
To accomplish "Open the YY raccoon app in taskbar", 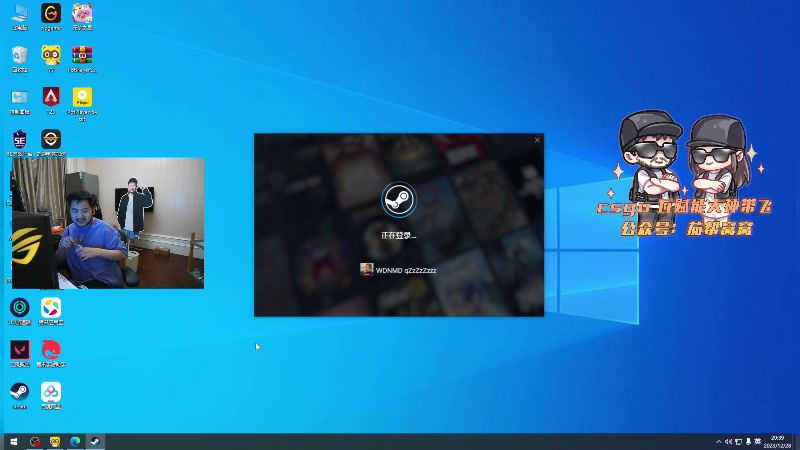I will coord(55,441).
